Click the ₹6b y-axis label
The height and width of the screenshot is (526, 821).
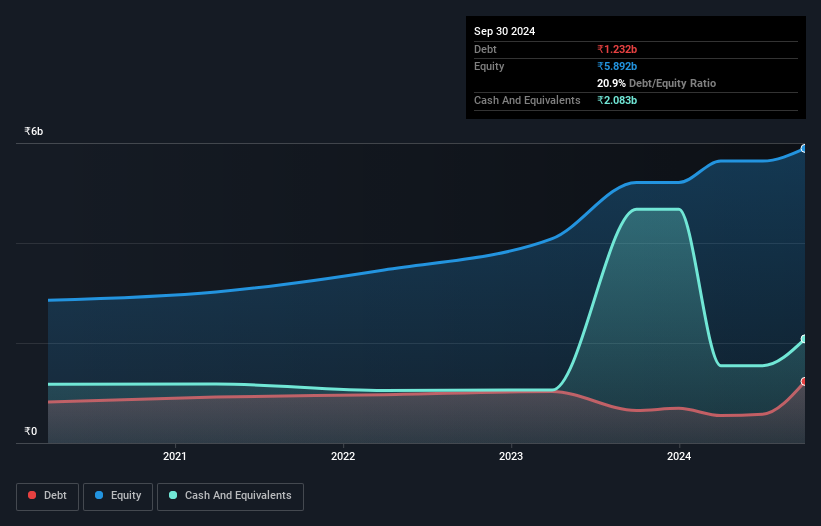[34, 131]
